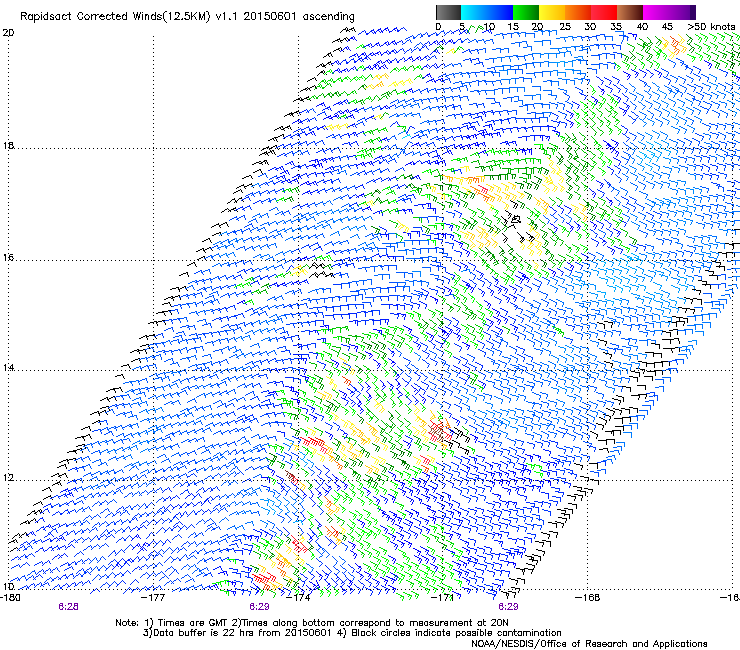The image size is (740, 650).
Task: Click the purple time label '6:28'
Action: pyautogui.click(x=68, y=607)
